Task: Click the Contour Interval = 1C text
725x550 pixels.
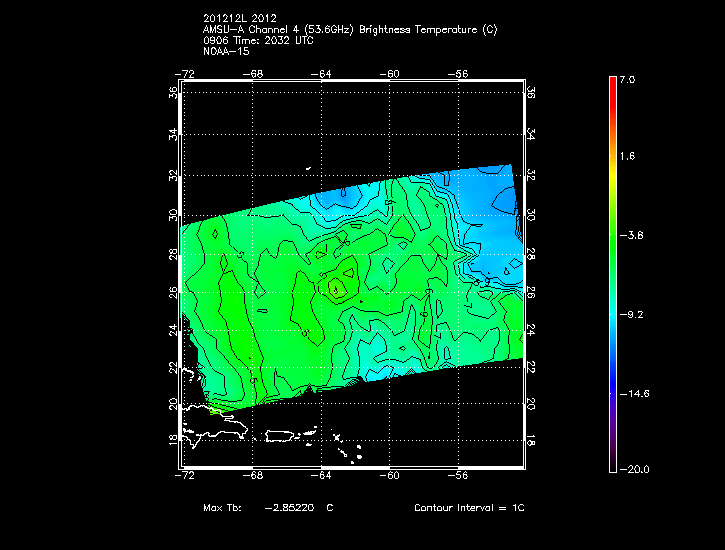Action: pos(469,508)
